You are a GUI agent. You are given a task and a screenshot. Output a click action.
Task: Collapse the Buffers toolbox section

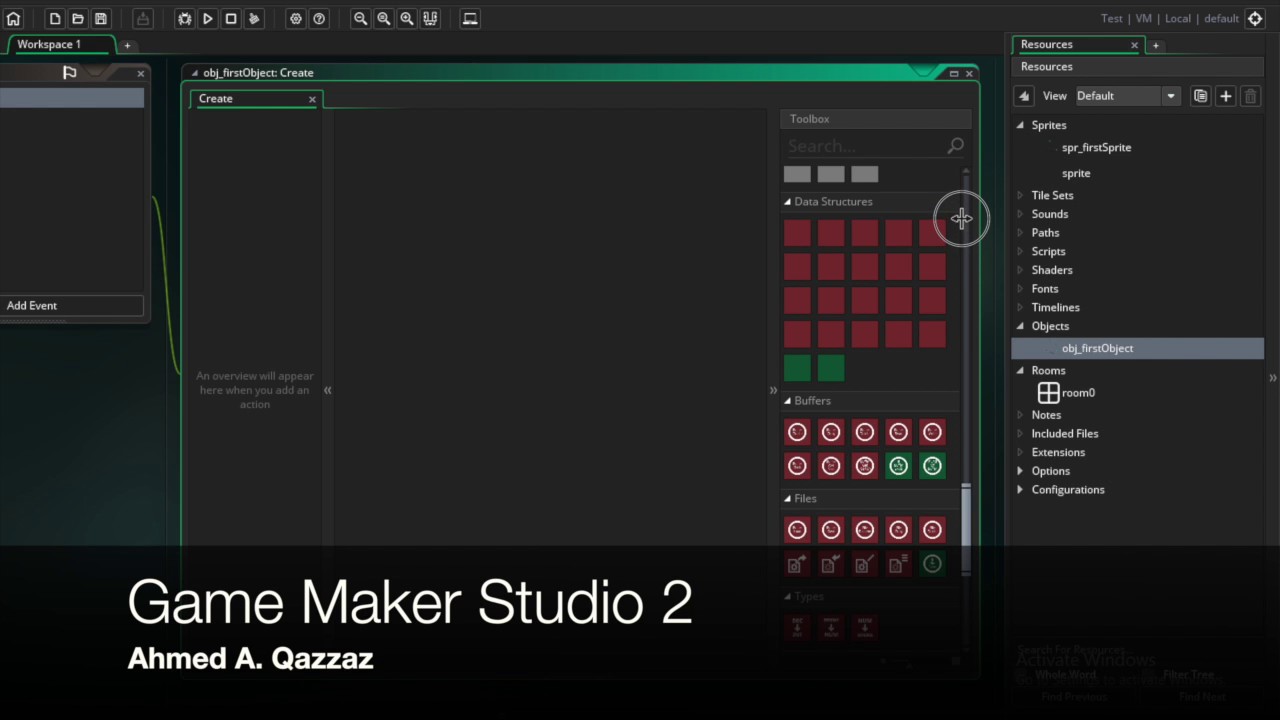tap(787, 401)
